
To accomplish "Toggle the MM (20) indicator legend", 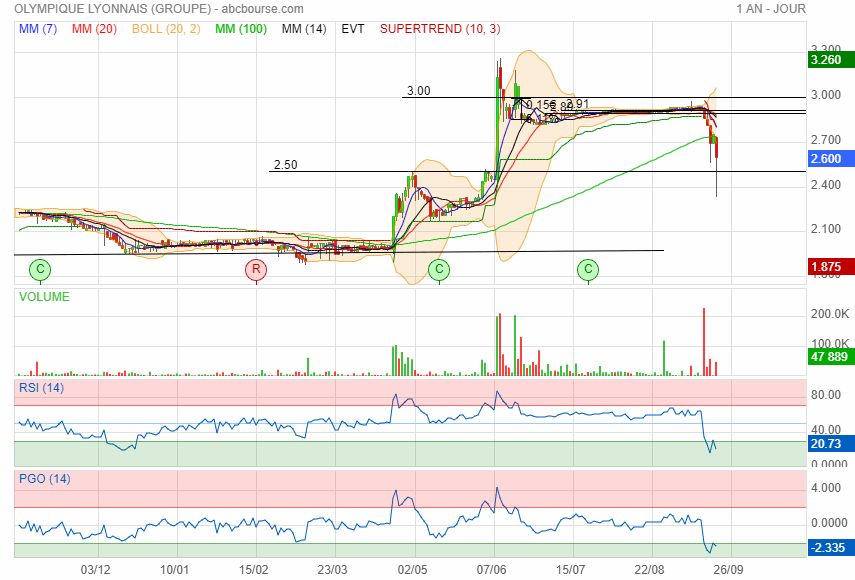I will tap(94, 29).
